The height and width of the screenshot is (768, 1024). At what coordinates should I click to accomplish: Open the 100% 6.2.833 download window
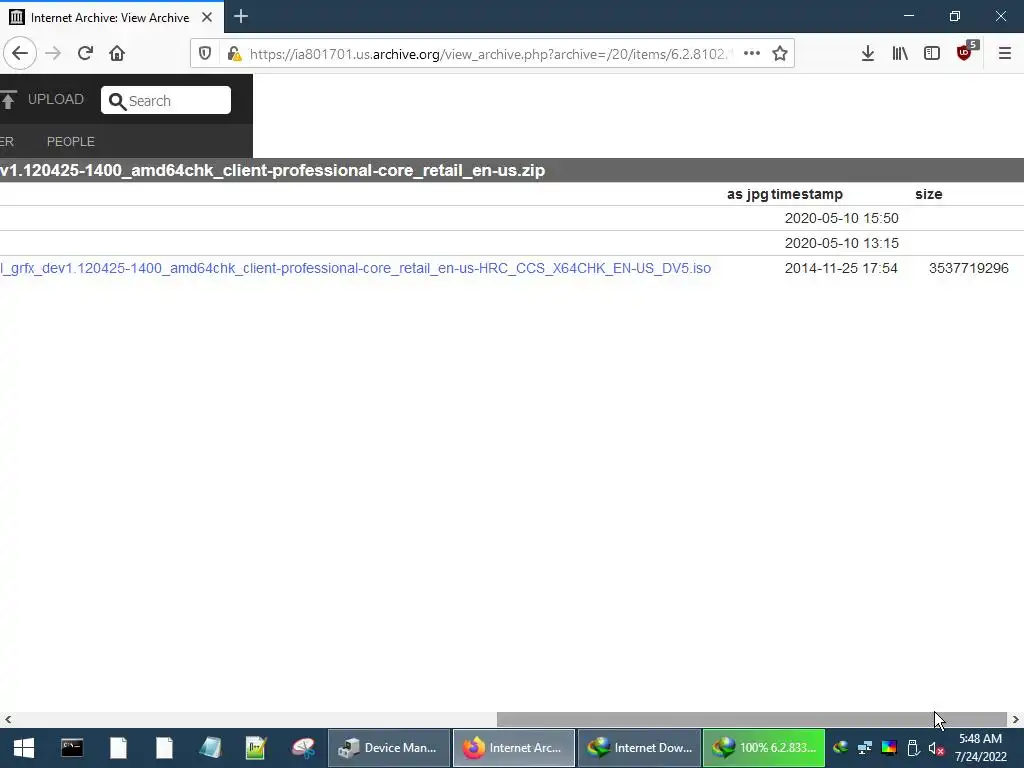[x=764, y=748]
